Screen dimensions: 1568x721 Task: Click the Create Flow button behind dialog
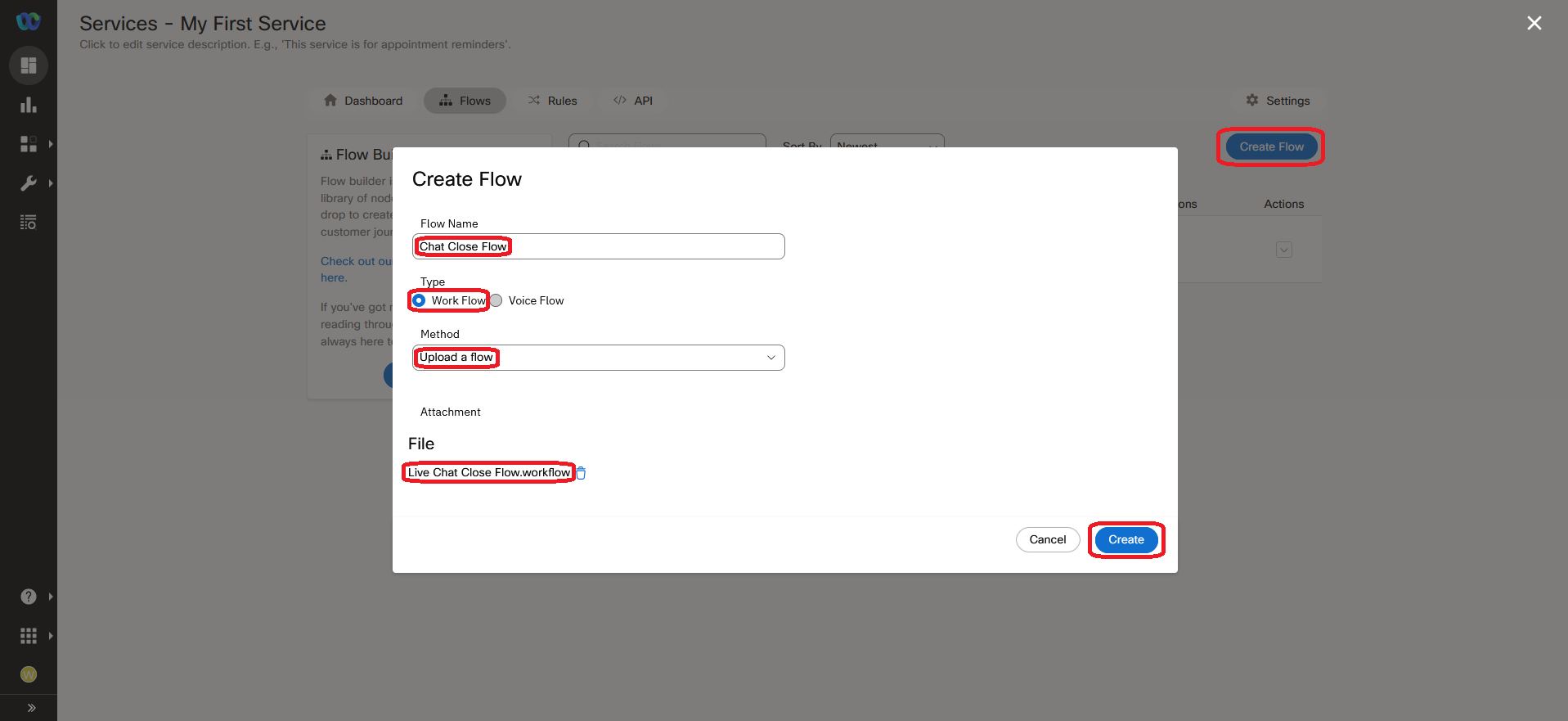(x=1271, y=147)
